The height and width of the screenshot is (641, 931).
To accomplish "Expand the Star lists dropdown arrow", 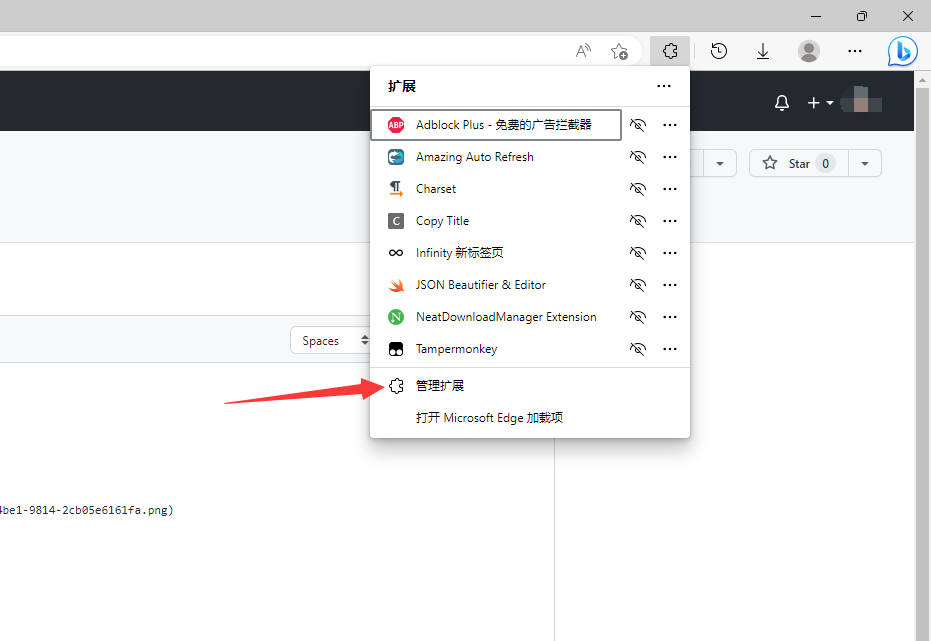I will [x=865, y=163].
